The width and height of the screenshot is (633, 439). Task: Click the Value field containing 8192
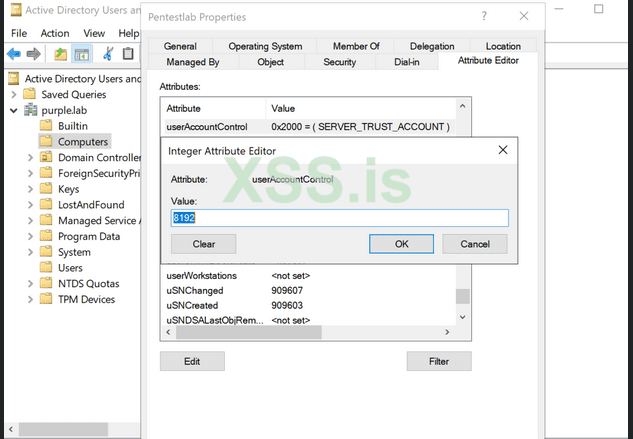pyautogui.click(x=340, y=218)
